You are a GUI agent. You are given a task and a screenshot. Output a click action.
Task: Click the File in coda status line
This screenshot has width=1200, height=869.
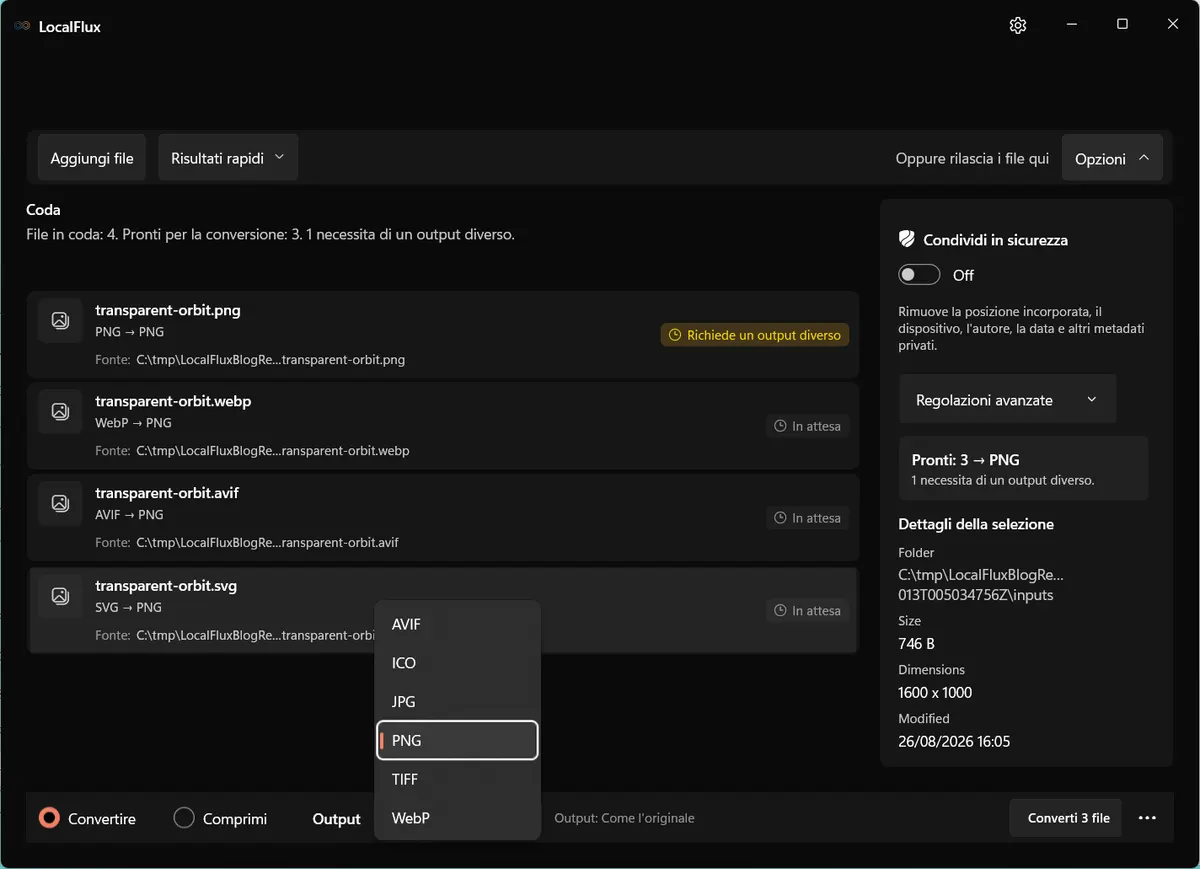pos(270,235)
